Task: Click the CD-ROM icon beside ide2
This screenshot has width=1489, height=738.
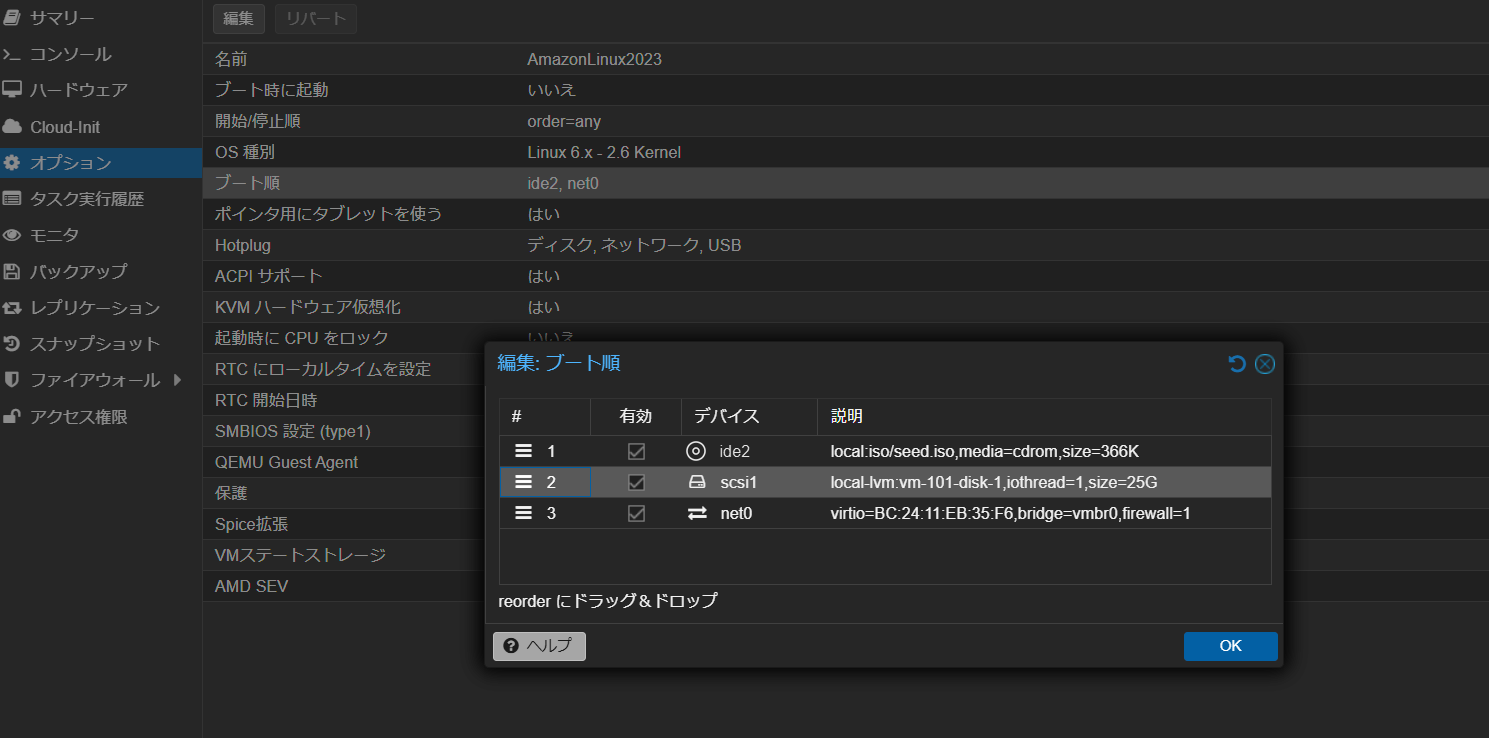Action: [x=696, y=451]
